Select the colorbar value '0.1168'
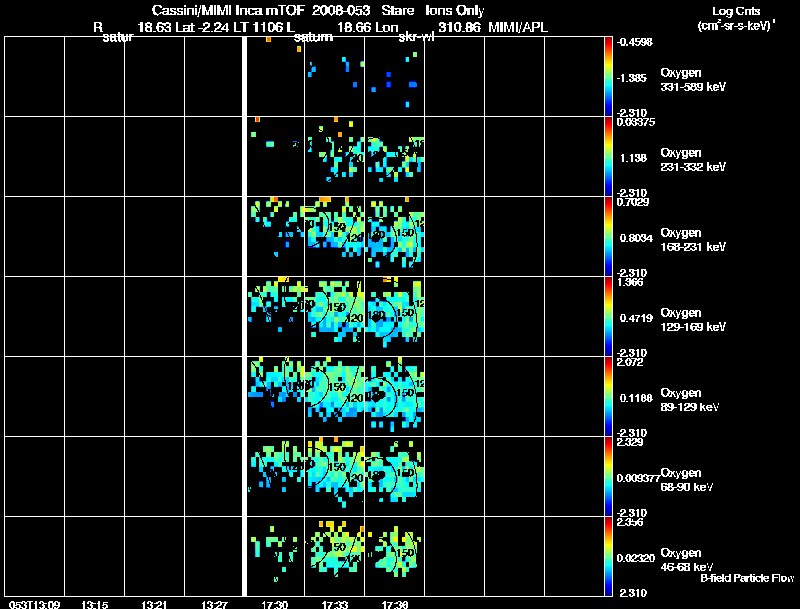Image resolution: width=800 pixels, height=609 pixels. pos(636,398)
